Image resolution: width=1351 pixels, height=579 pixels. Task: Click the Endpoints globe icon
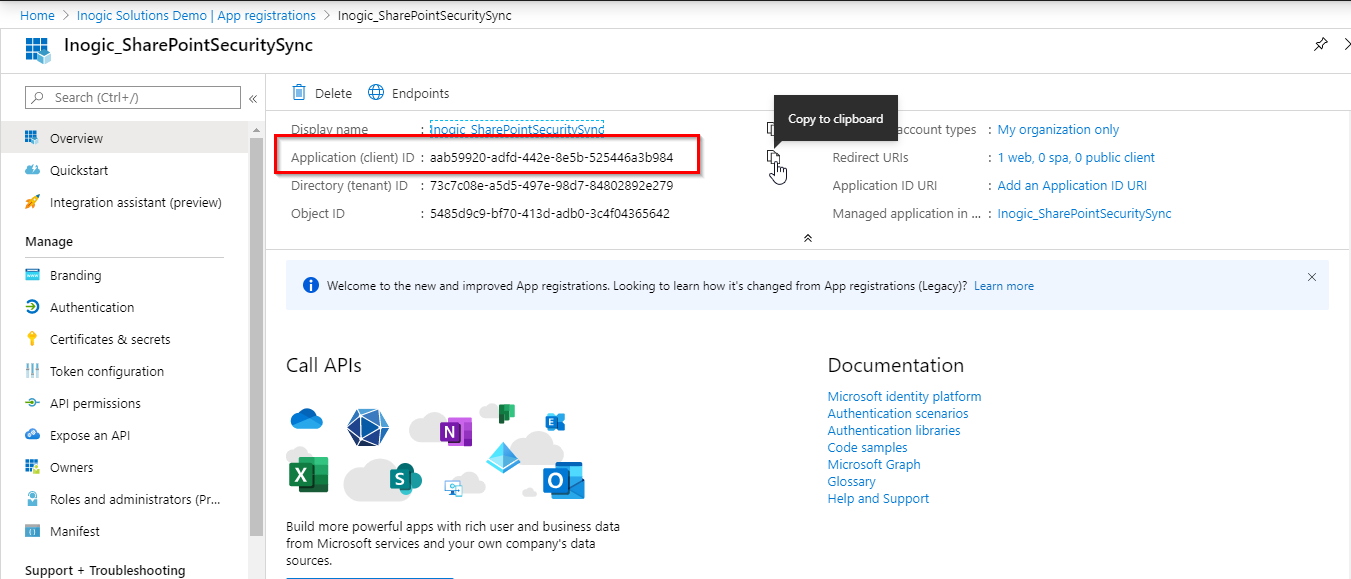point(376,93)
